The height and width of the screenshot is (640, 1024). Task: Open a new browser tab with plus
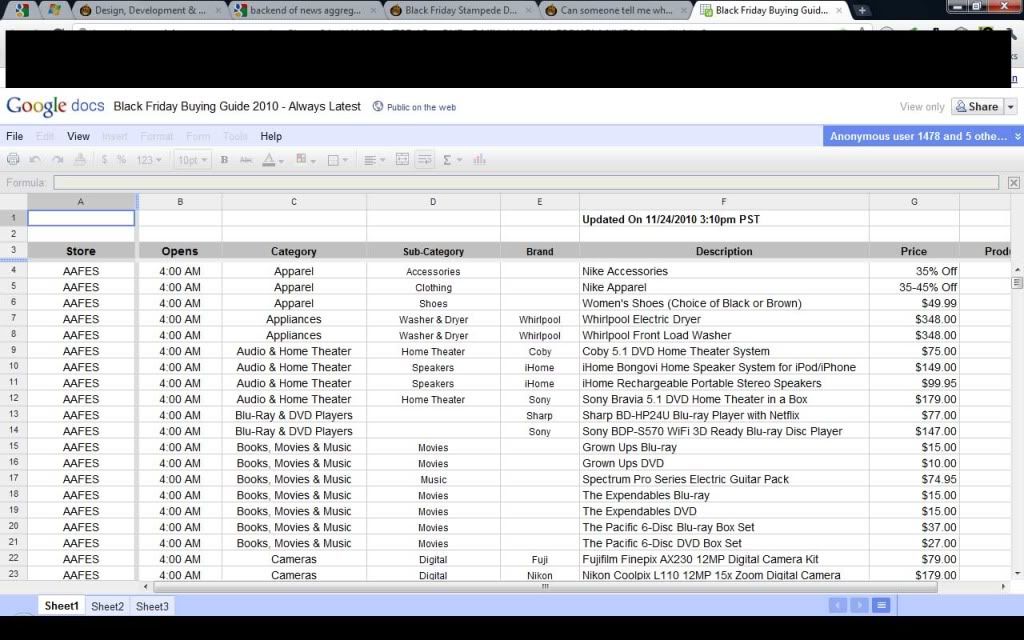(x=862, y=10)
